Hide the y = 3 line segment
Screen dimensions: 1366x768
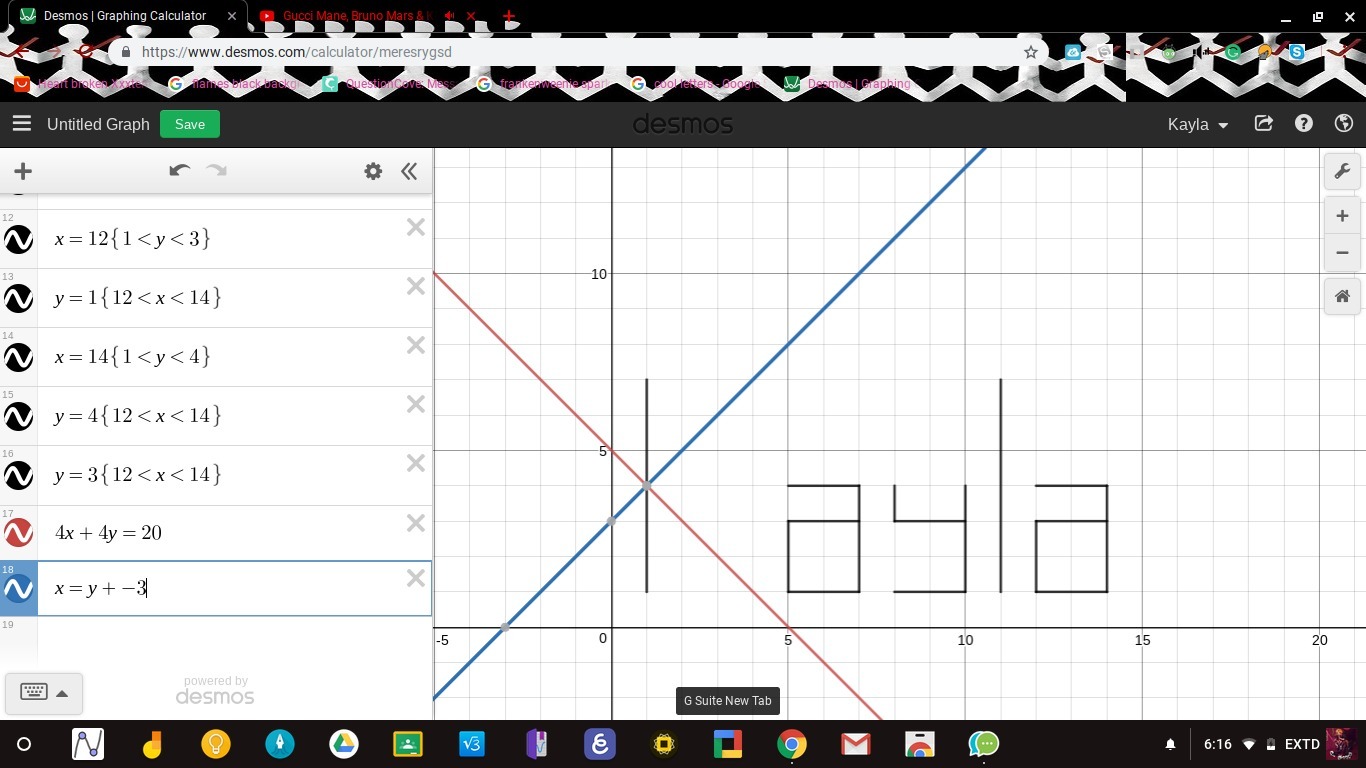coord(19,476)
